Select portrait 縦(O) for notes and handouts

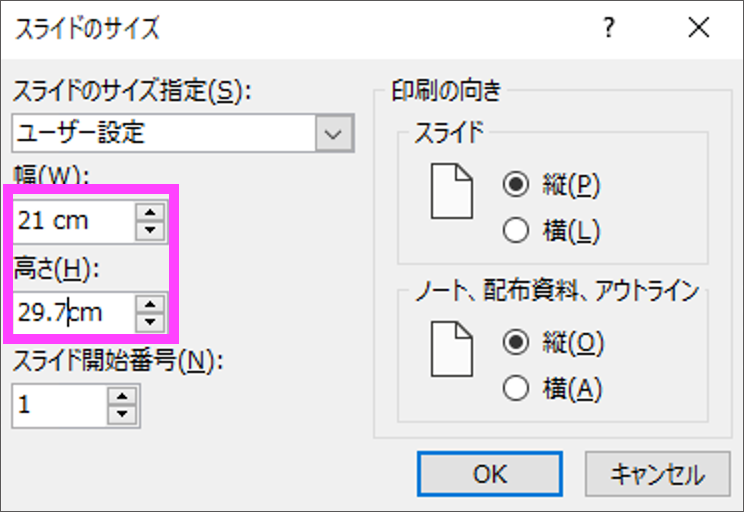point(517,343)
